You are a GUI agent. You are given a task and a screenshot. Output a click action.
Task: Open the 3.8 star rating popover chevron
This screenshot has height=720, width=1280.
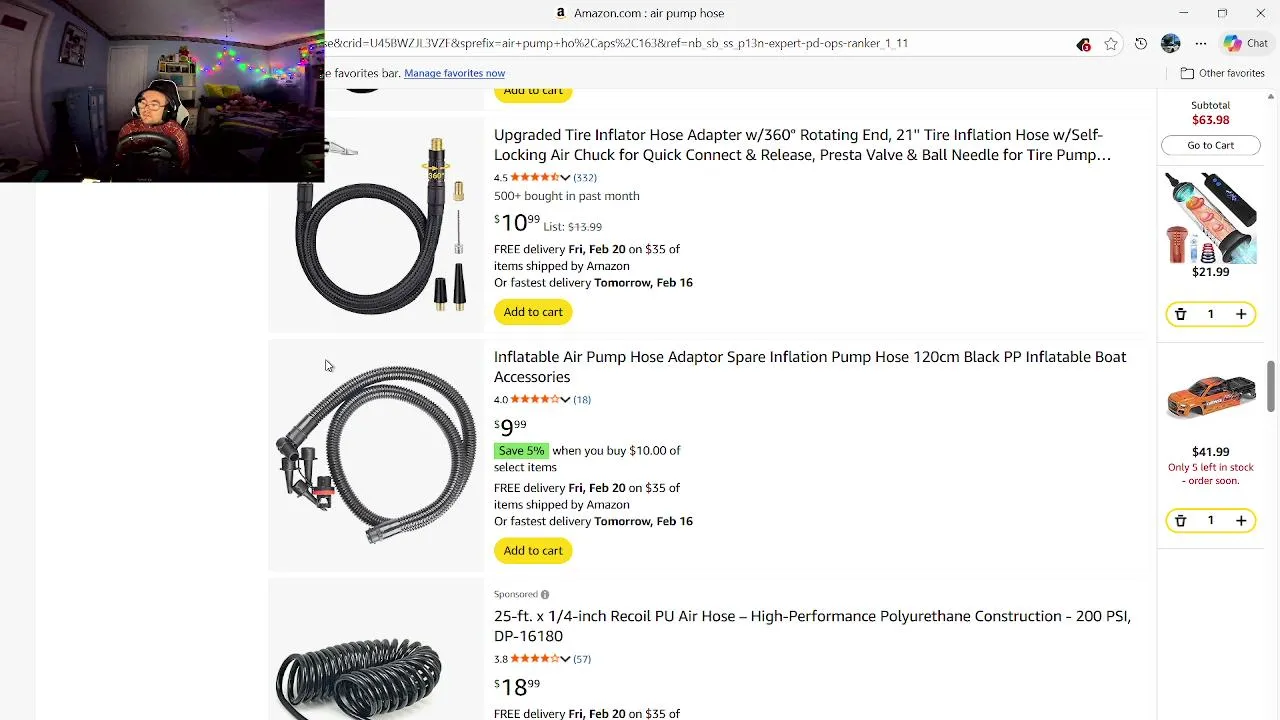coord(565,659)
